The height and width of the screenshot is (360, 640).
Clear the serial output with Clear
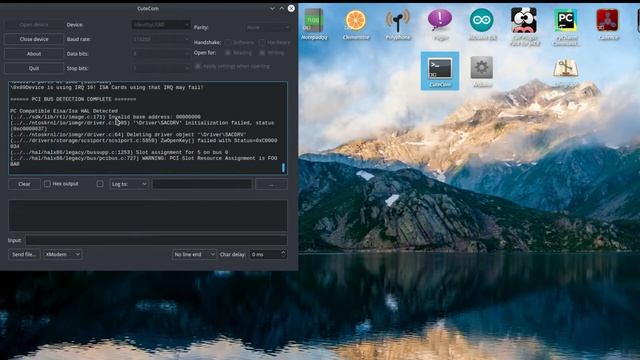(x=24, y=184)
